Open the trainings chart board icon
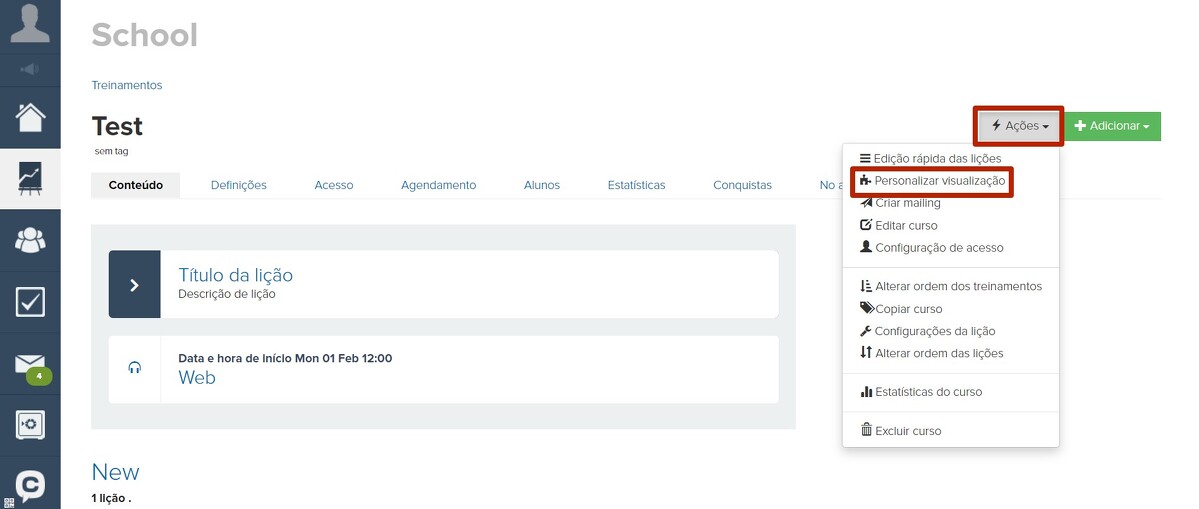Screen dimensions: 1199x509 [30, 178]
